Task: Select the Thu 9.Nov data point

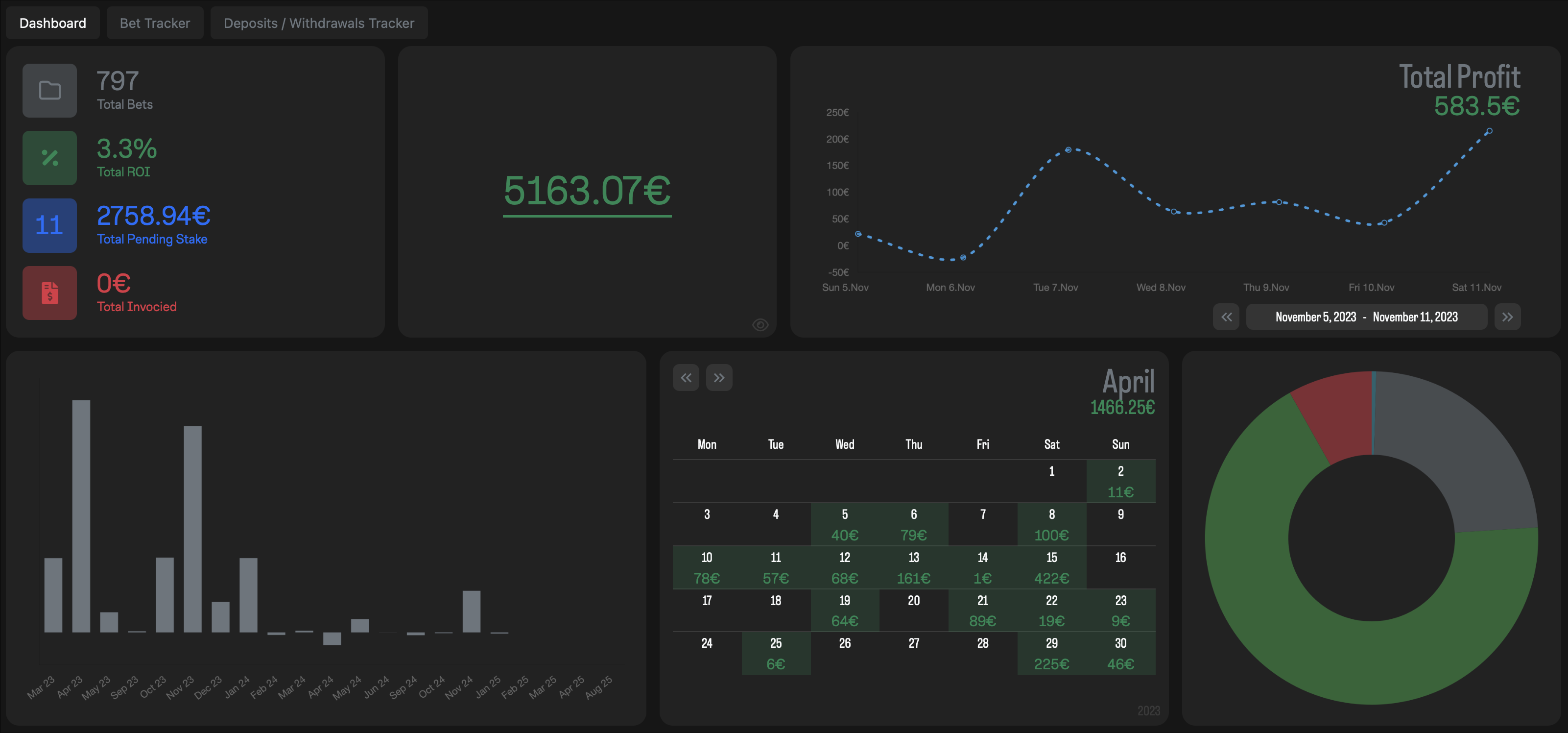Action: (1278, 202)
